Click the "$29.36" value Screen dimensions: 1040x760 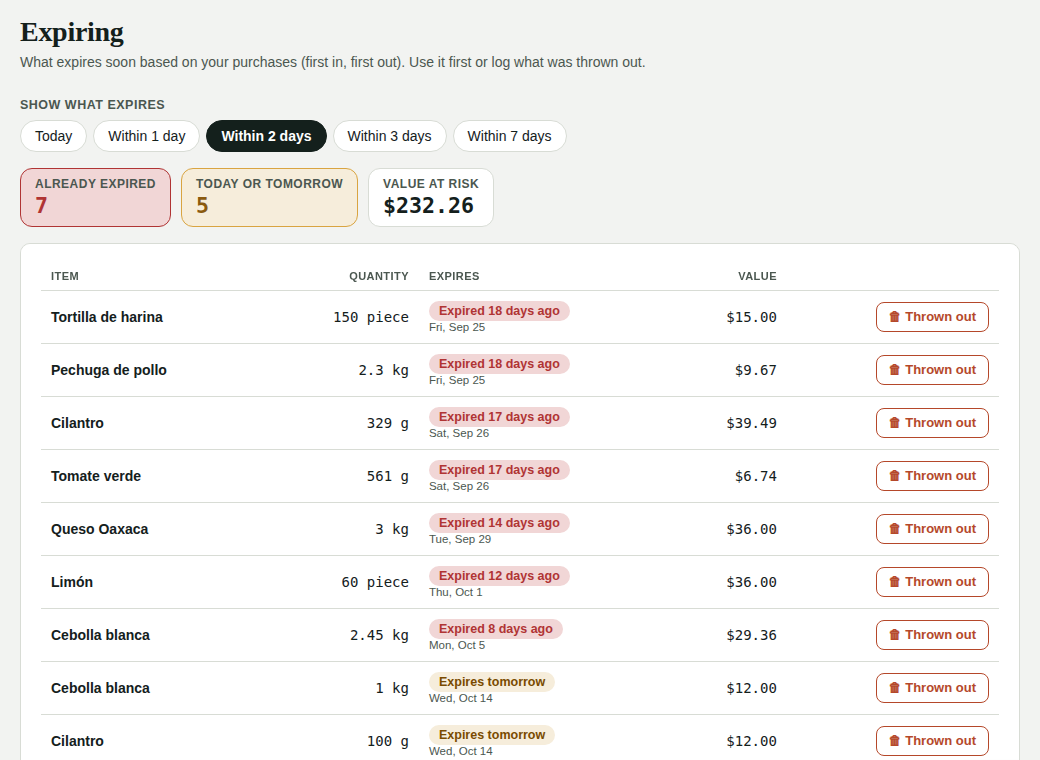click(751, 635)
